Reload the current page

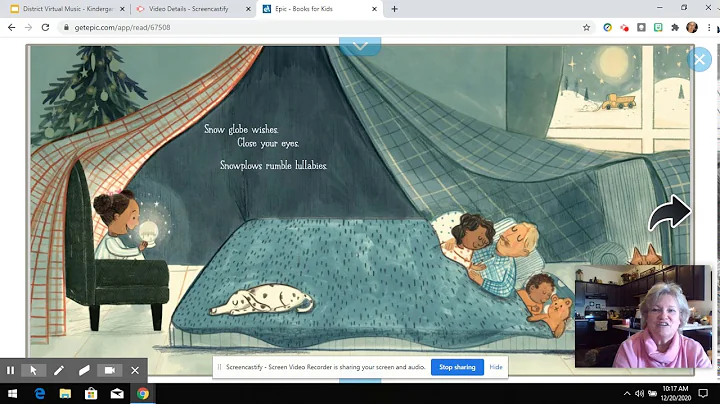[45, 28]
